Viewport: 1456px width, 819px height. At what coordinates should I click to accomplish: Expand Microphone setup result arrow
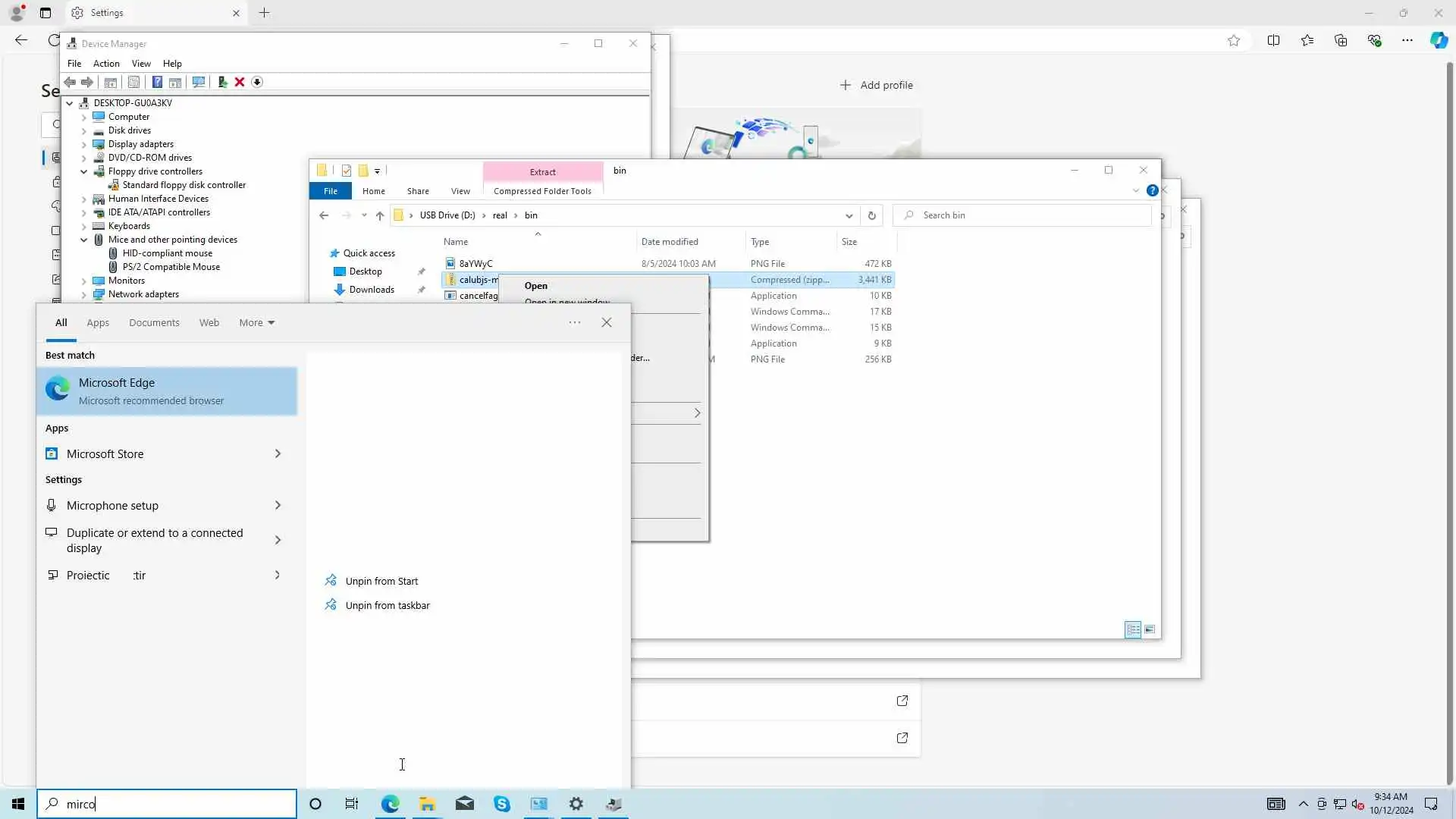[x=278, y=505]
